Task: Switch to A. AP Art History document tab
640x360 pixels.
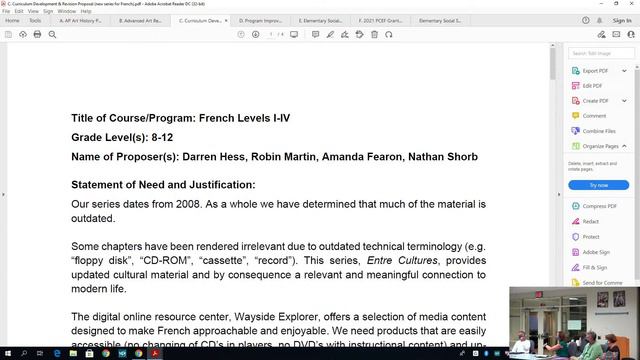Action: [80, 20]
